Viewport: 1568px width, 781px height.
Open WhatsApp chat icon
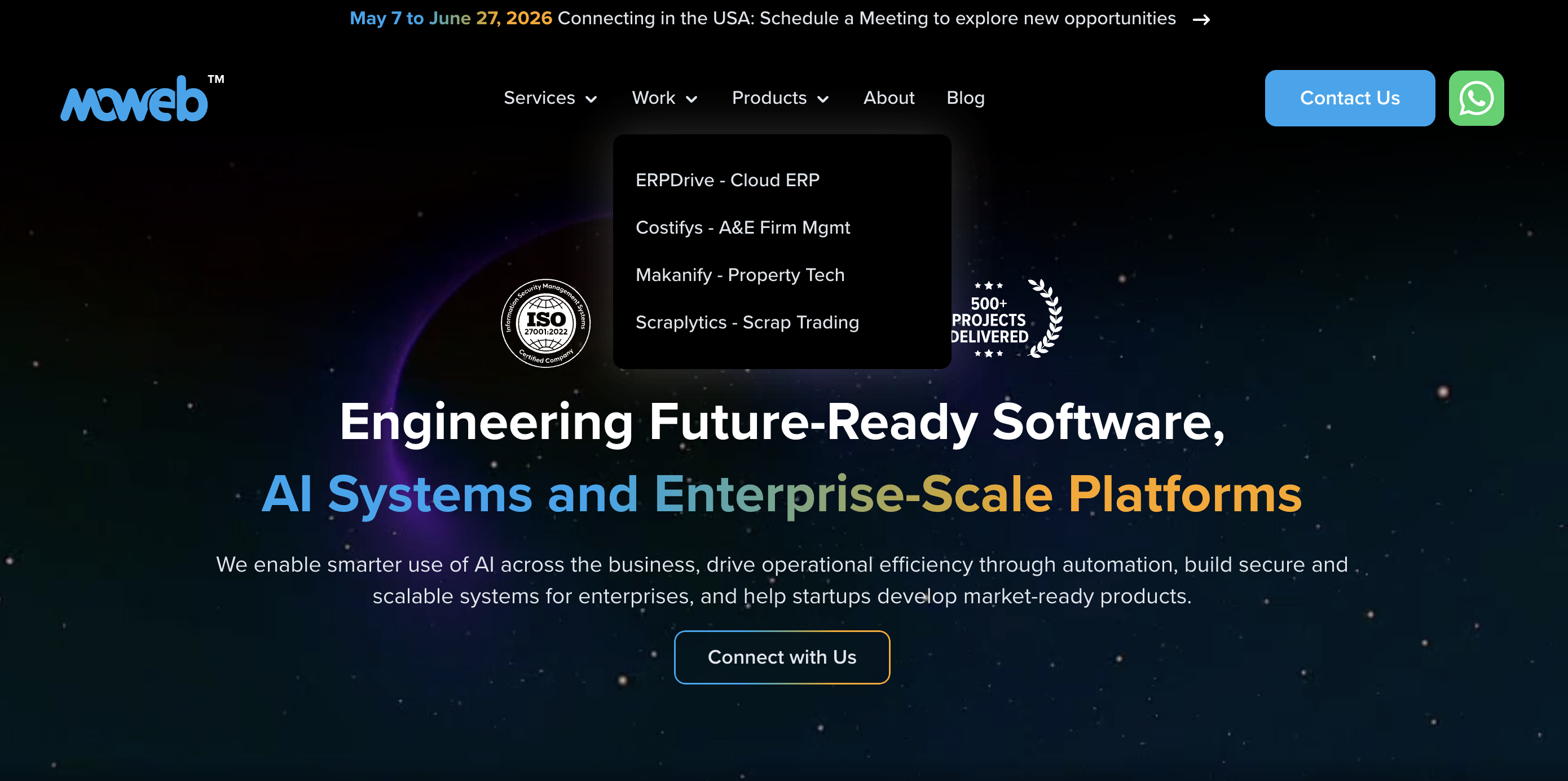click(x=1475, y=98)
